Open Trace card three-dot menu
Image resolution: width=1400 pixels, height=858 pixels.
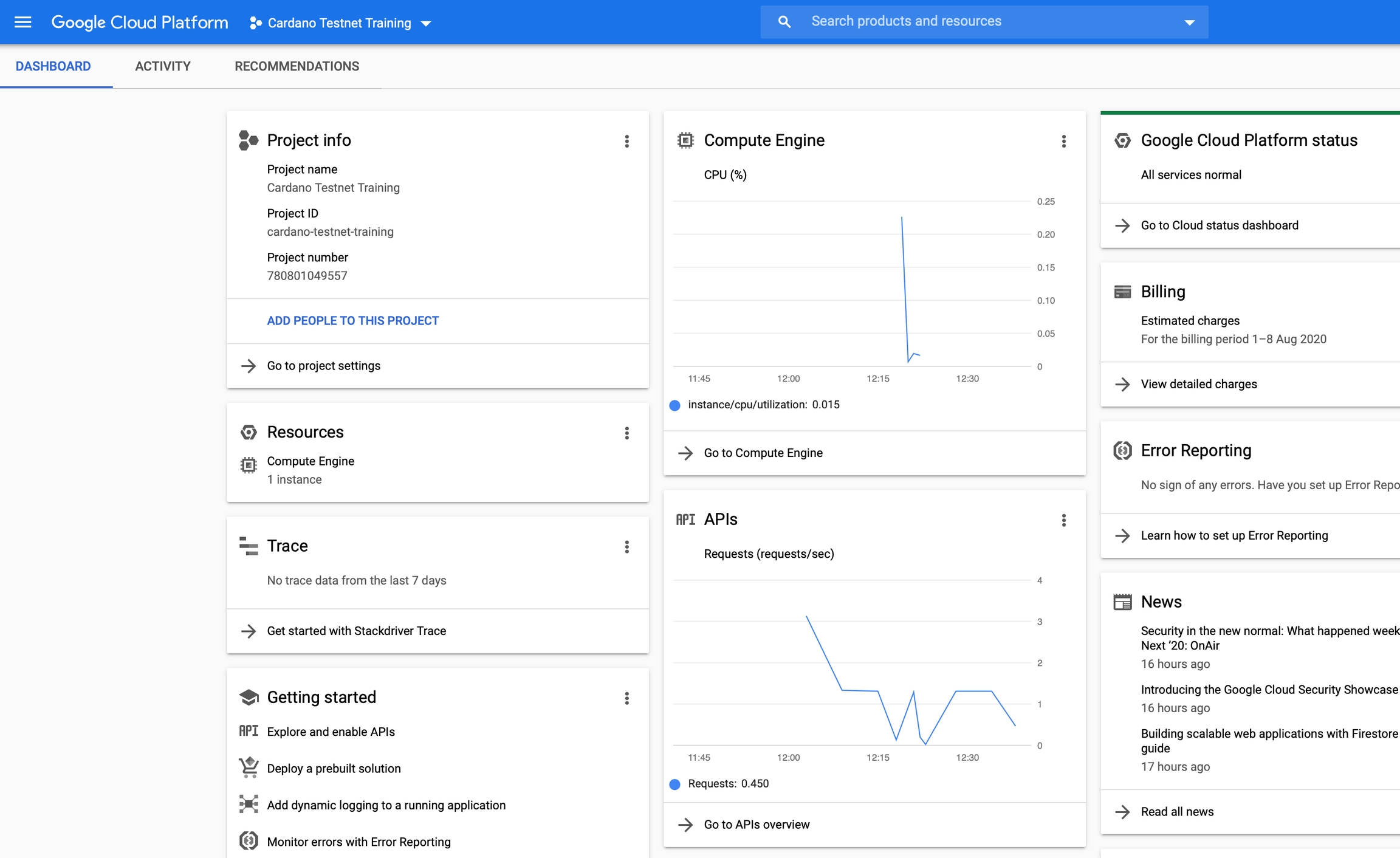(626, 547)
